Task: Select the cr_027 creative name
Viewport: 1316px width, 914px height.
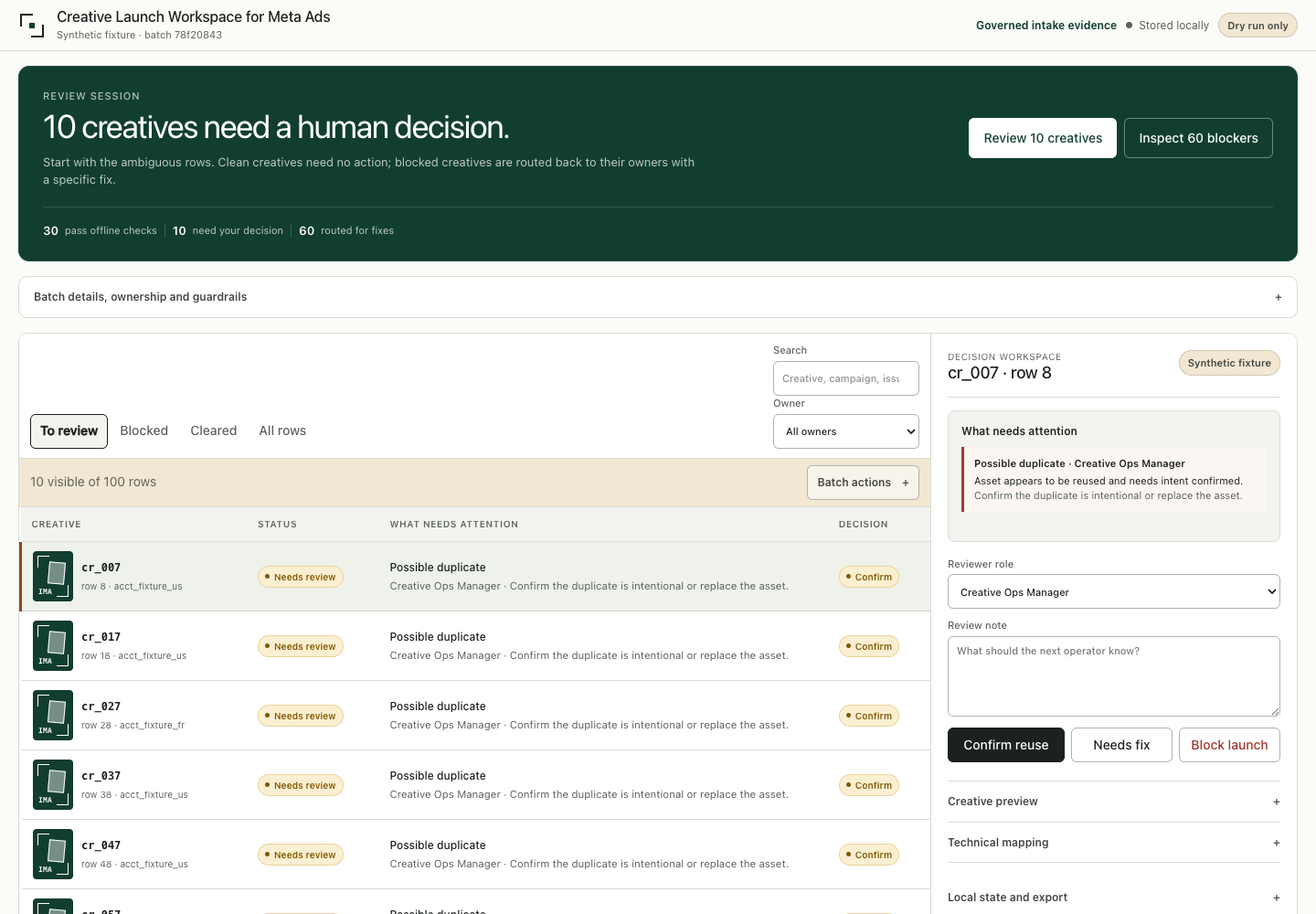Action: click(x=101, y=707)
